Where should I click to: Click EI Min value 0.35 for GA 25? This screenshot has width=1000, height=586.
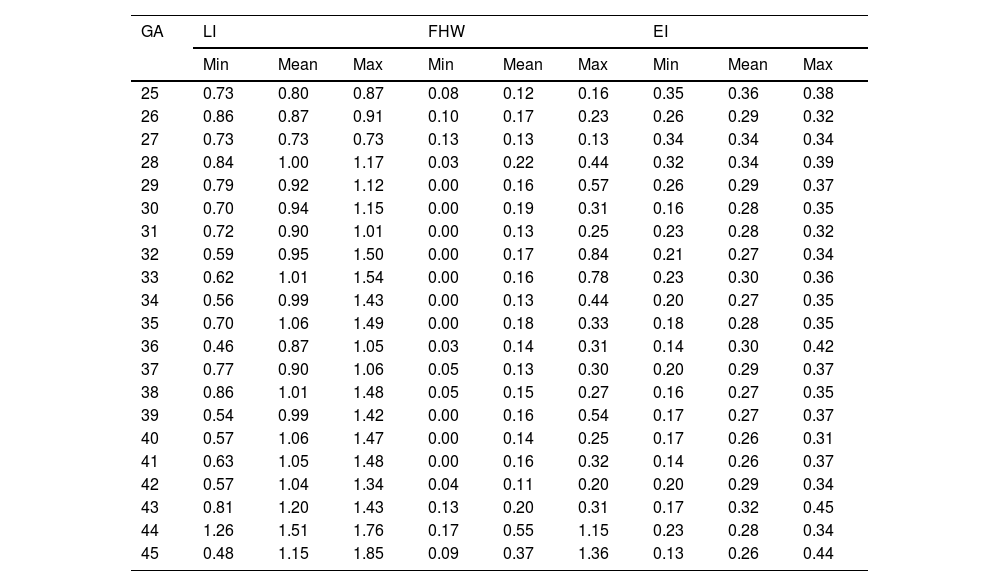click(668, 94)
